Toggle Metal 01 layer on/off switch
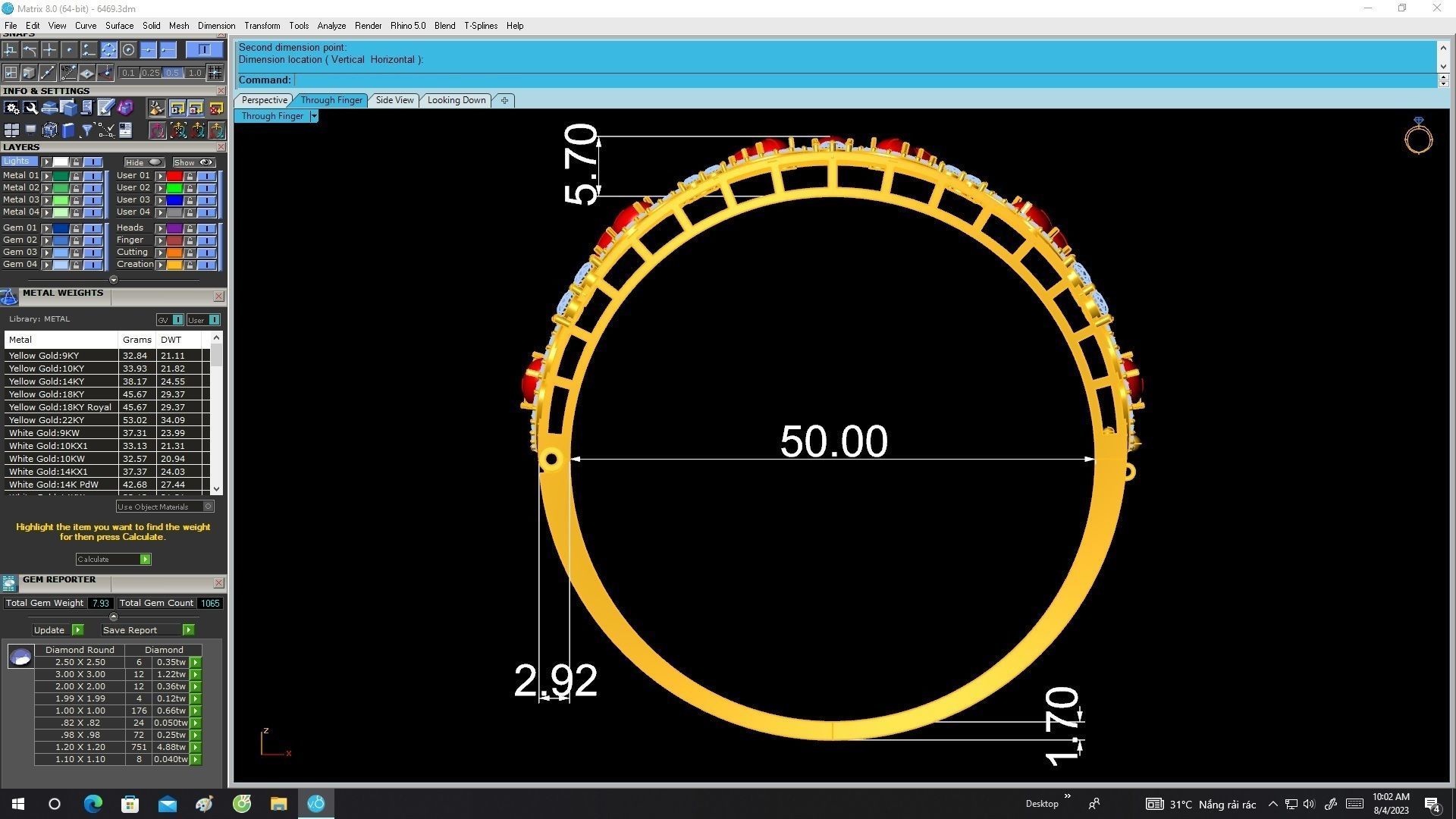 coord(93,176)
